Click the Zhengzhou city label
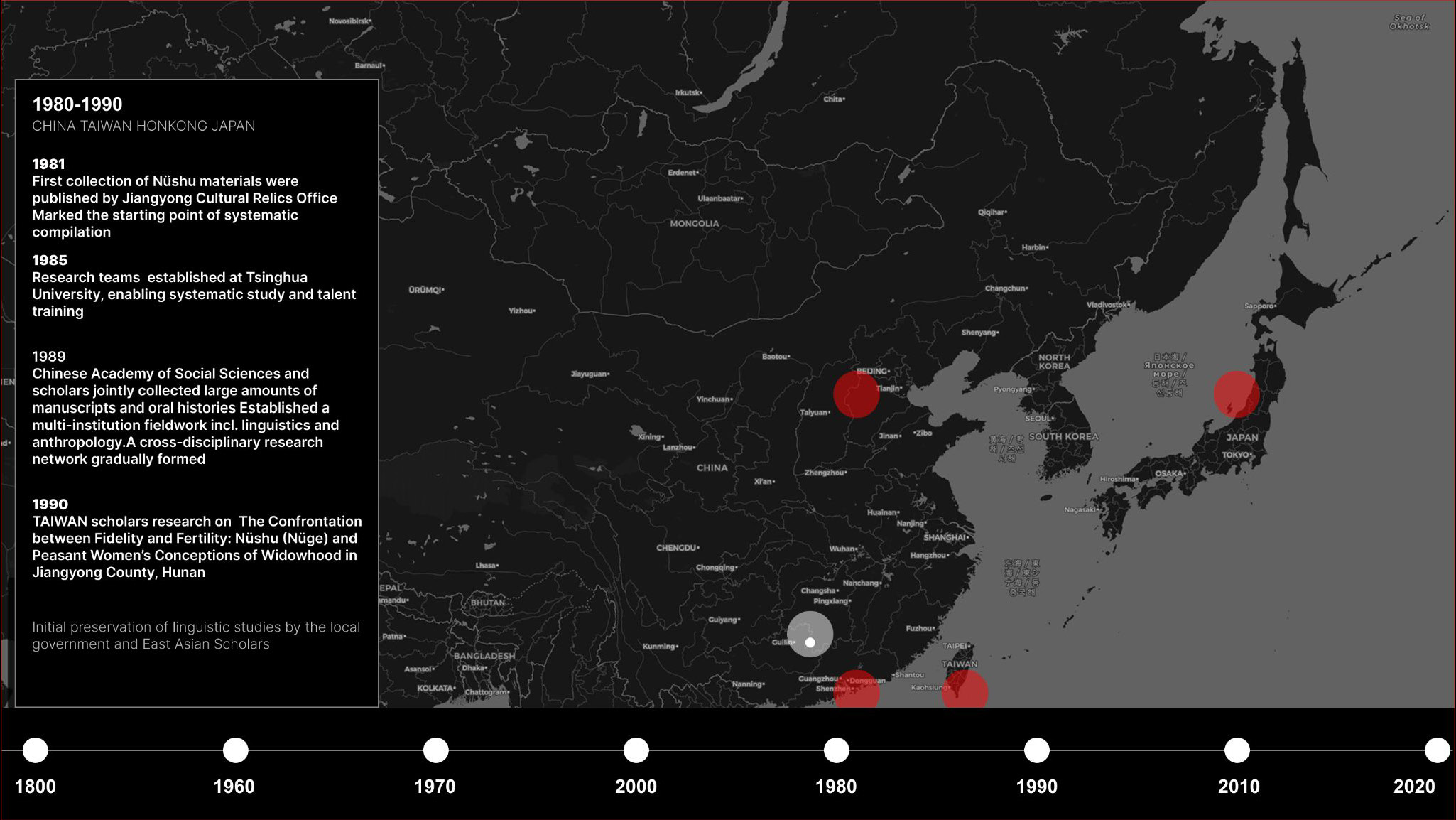1456x820 pixels. point(825,473)
